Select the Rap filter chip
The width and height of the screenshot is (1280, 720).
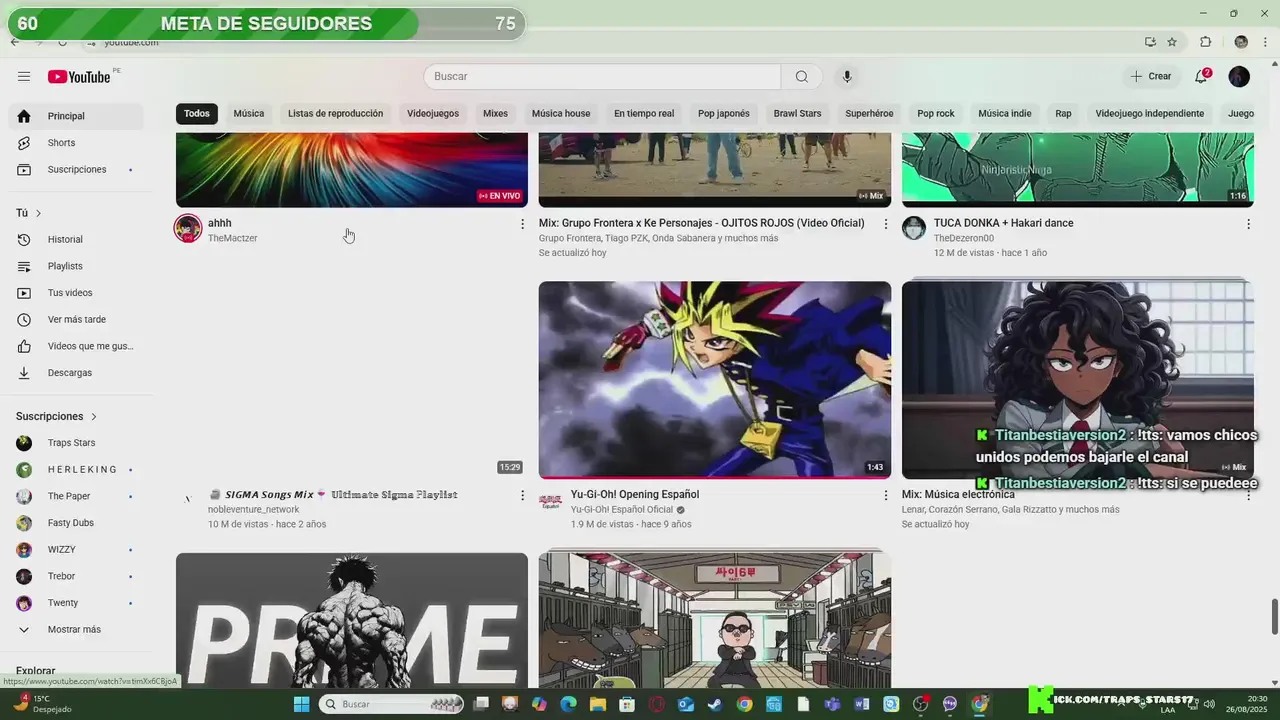(x=1063, y=114)
